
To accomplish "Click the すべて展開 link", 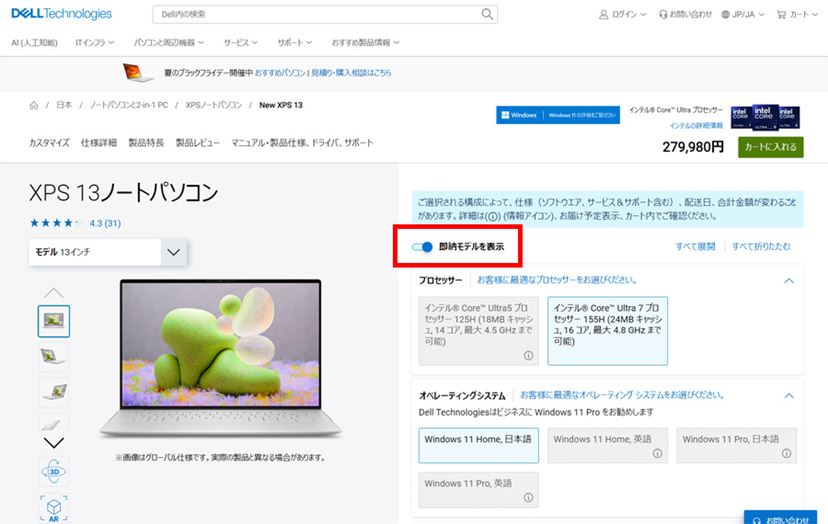I will point(695,246).
